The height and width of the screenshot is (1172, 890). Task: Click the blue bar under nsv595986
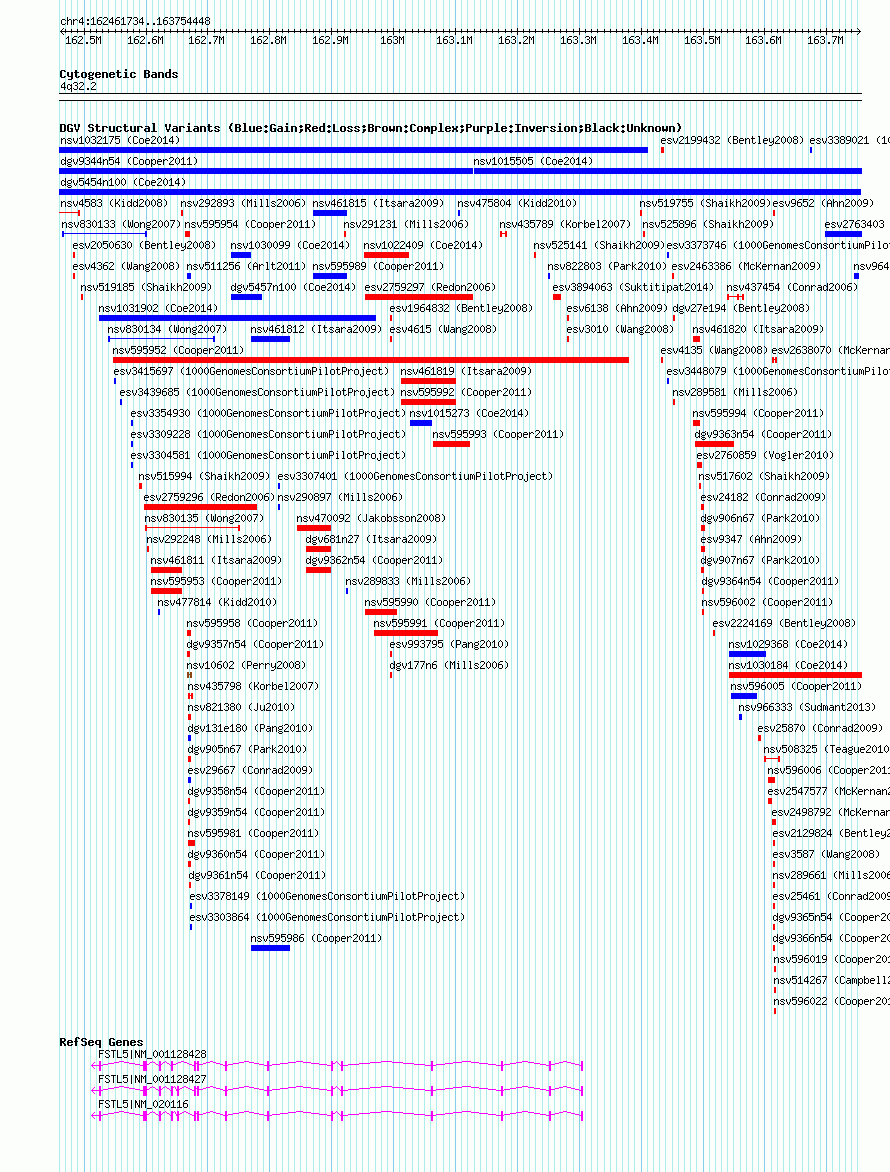271,949
